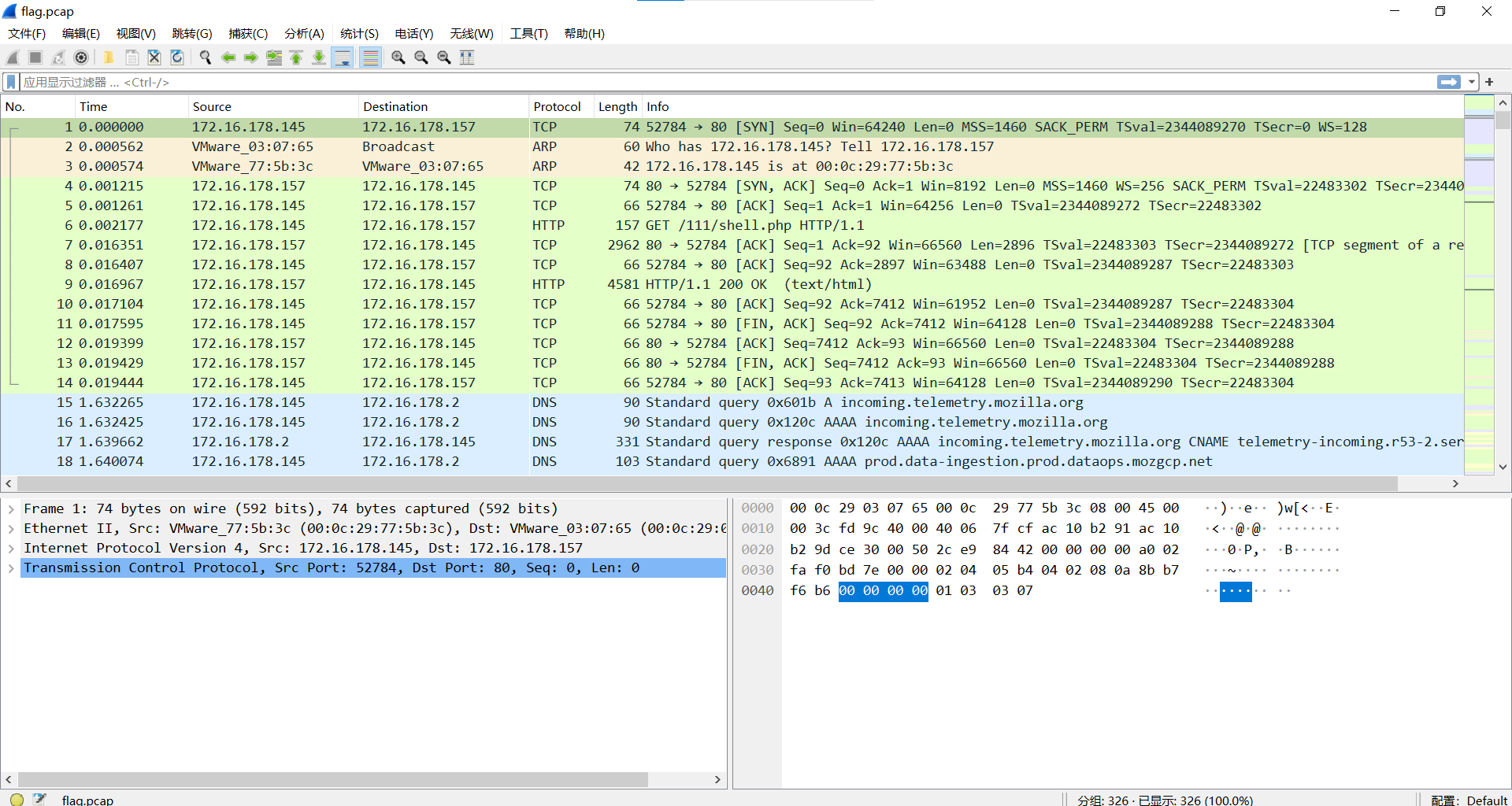Click the zoom in magnifier icon
The image size is (1512, 806).
[x=398, y=57]
